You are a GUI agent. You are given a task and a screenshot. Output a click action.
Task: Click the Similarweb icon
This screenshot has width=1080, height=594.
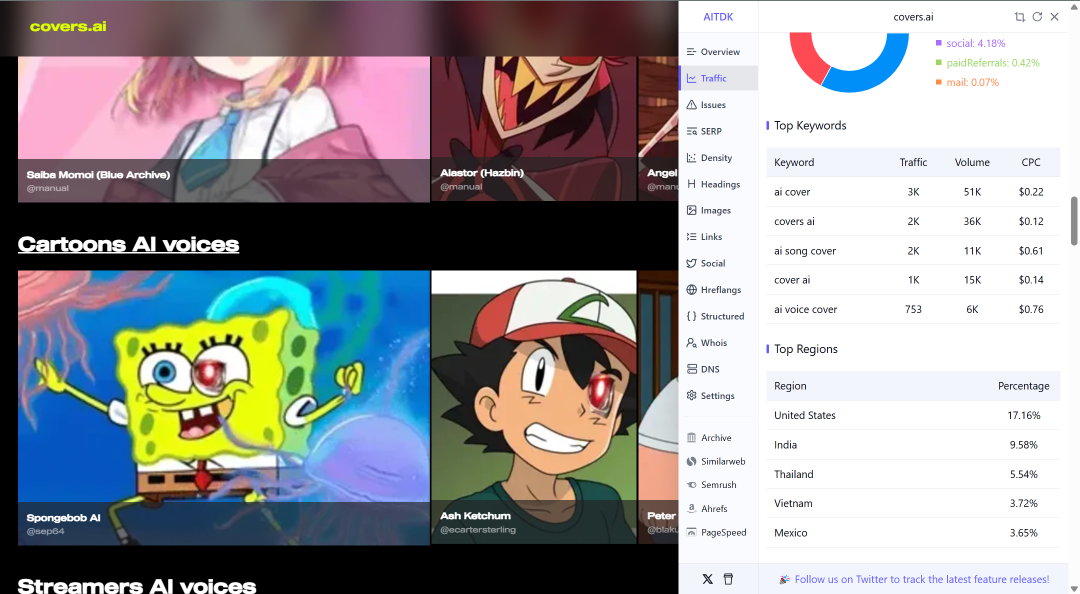[x=692, y=461]
